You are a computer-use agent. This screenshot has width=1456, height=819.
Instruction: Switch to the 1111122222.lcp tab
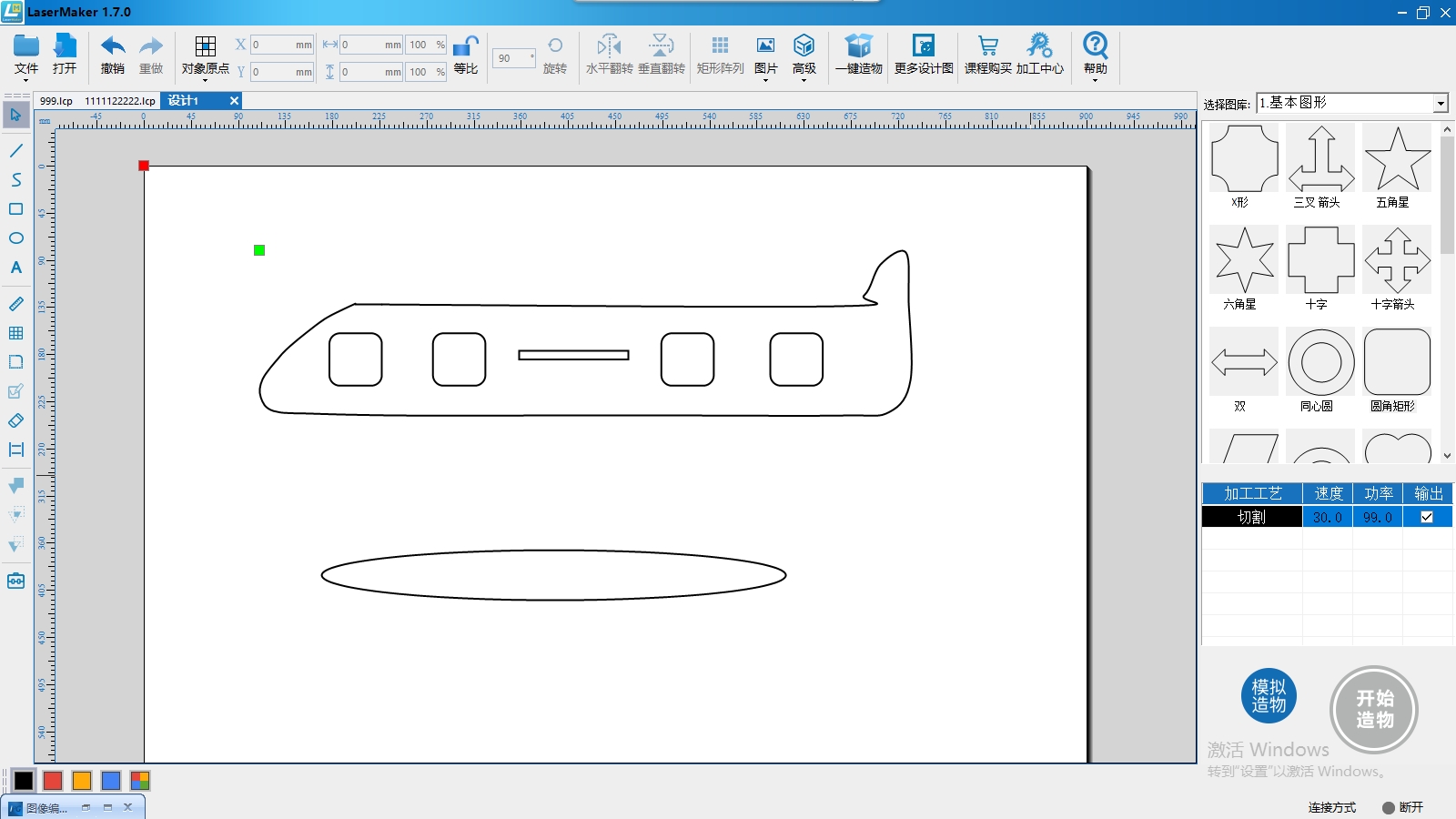pos(120,101)
